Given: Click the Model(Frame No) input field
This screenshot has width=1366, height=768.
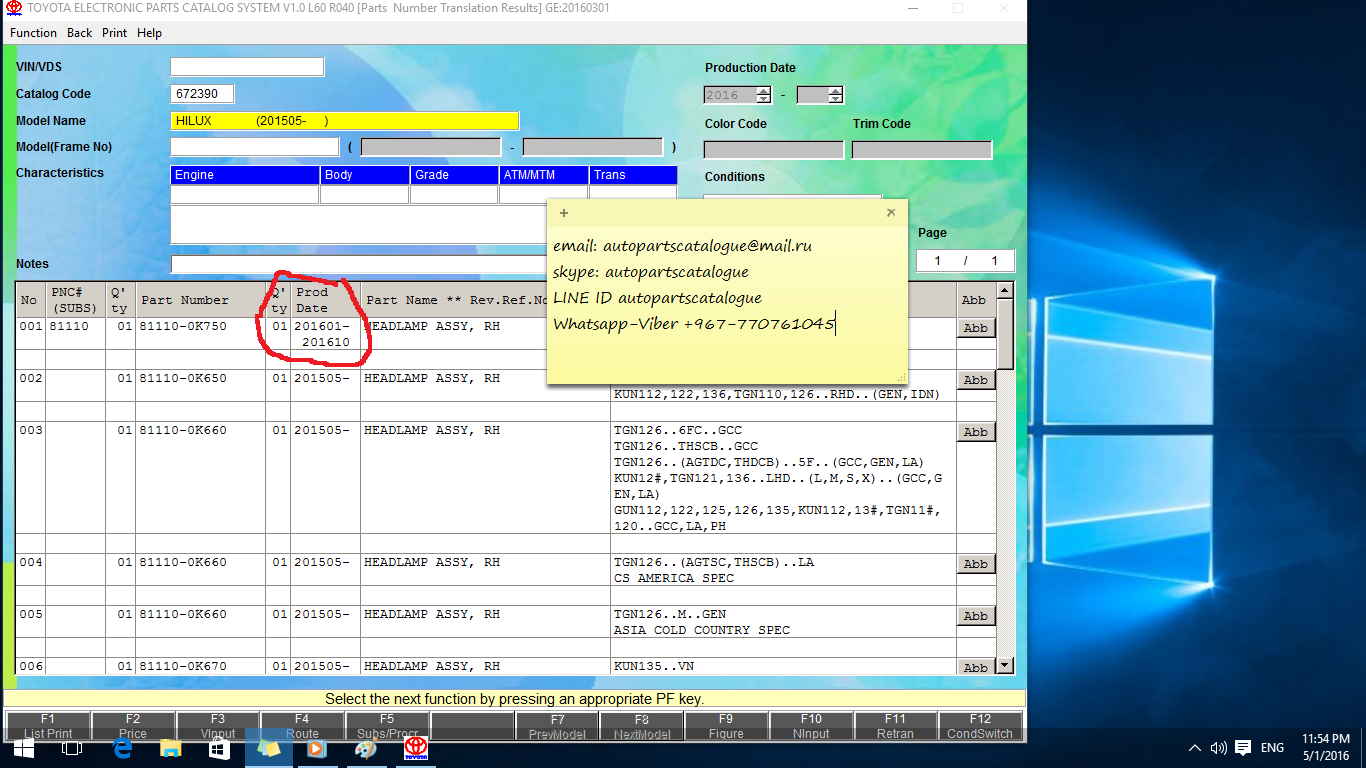Looking at the screenshot, I should pyautogui.click(x=255, y=147).
